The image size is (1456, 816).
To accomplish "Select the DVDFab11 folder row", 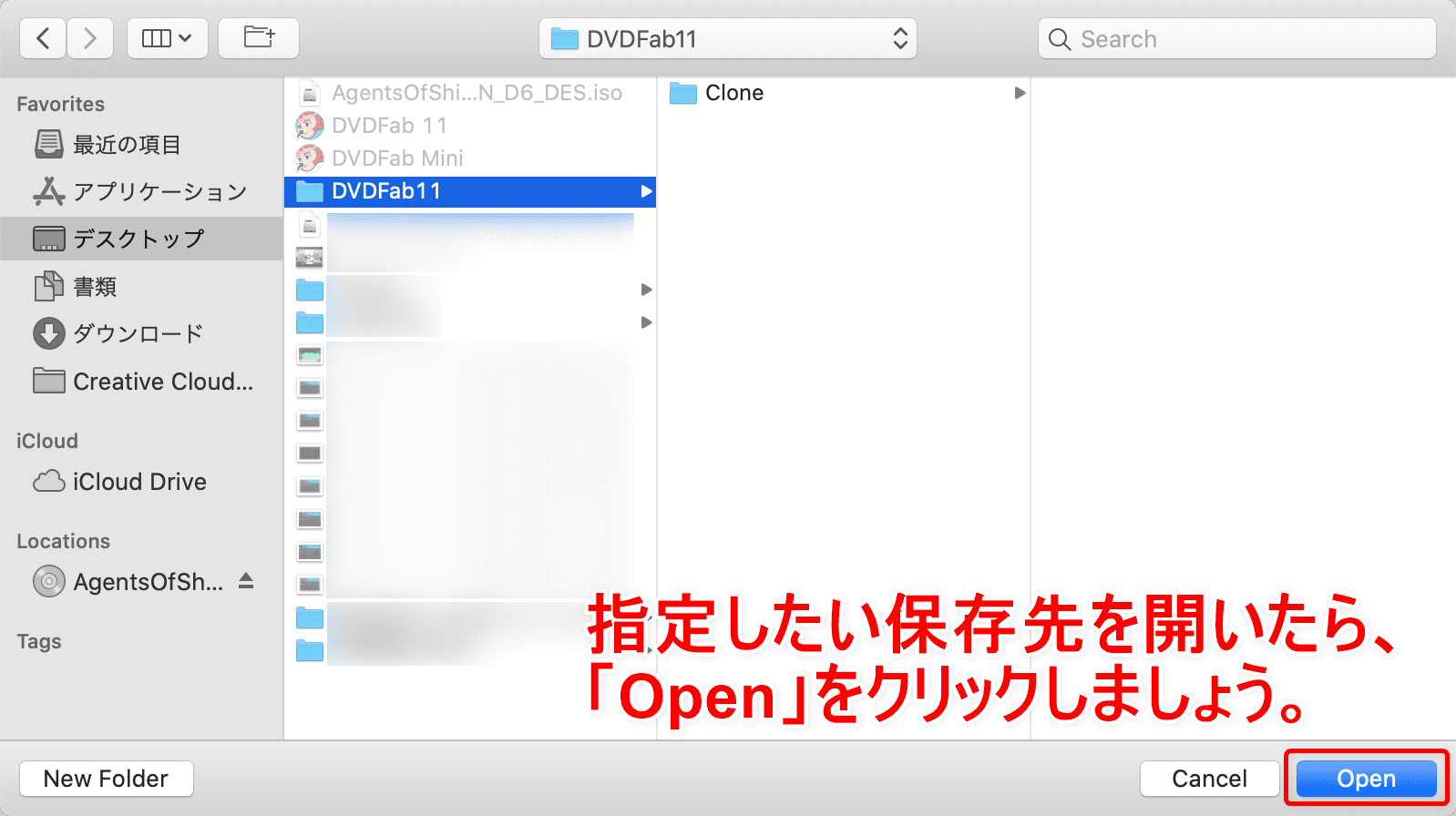I will [470, 191].
